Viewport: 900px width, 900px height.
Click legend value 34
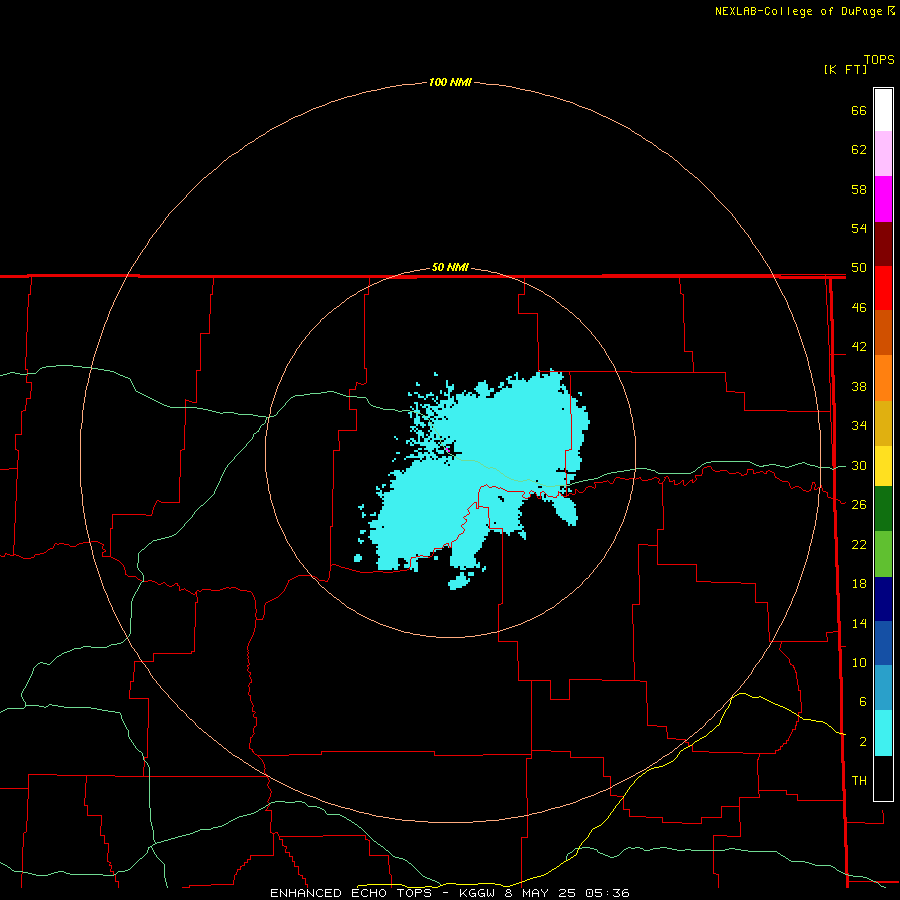pos(859,426)
